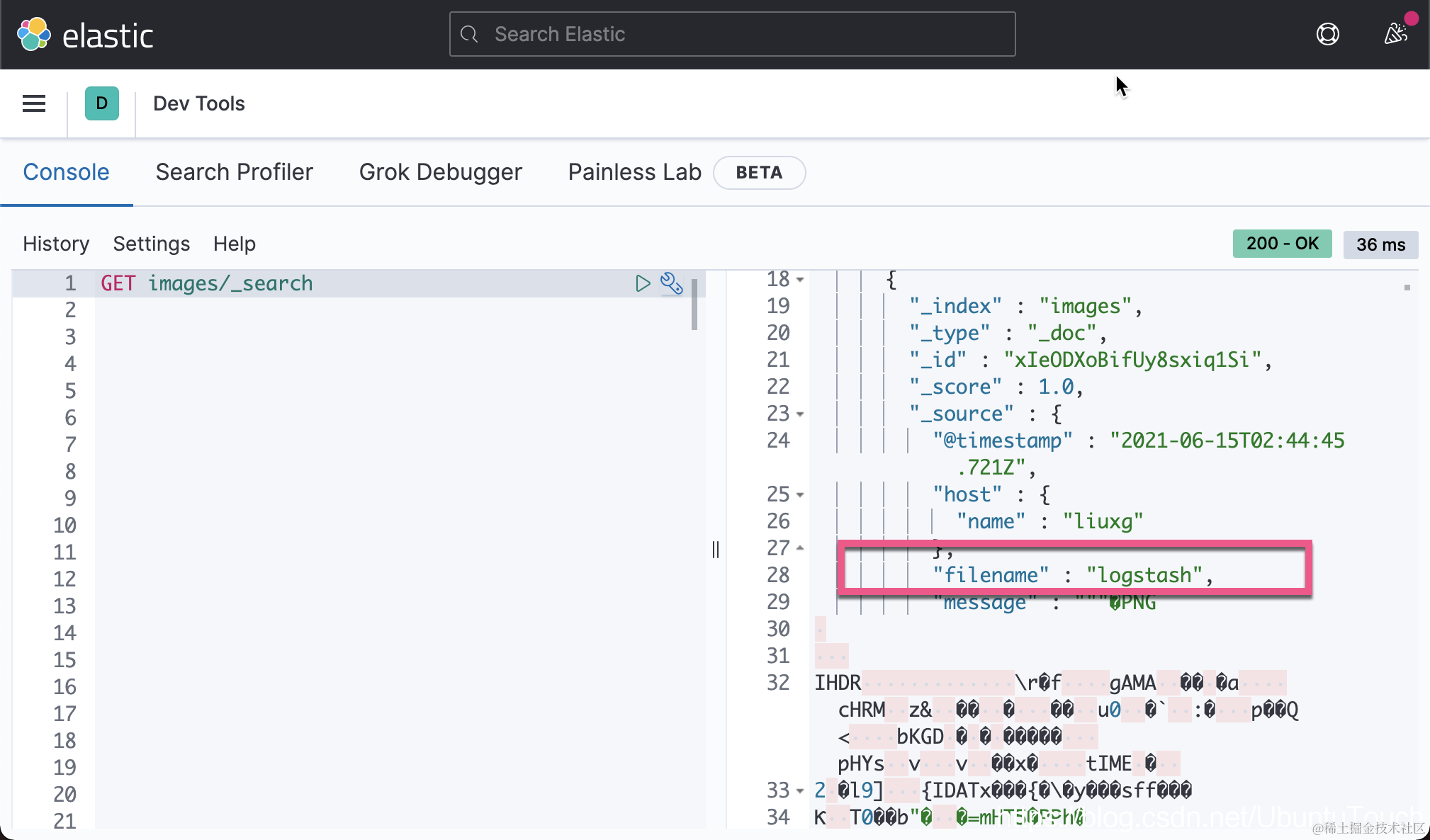Image resolution: width=1430 pixels, height=840 pixels.
Task: Collapse the _source block at line 23
Action: [x=800, y=414]
